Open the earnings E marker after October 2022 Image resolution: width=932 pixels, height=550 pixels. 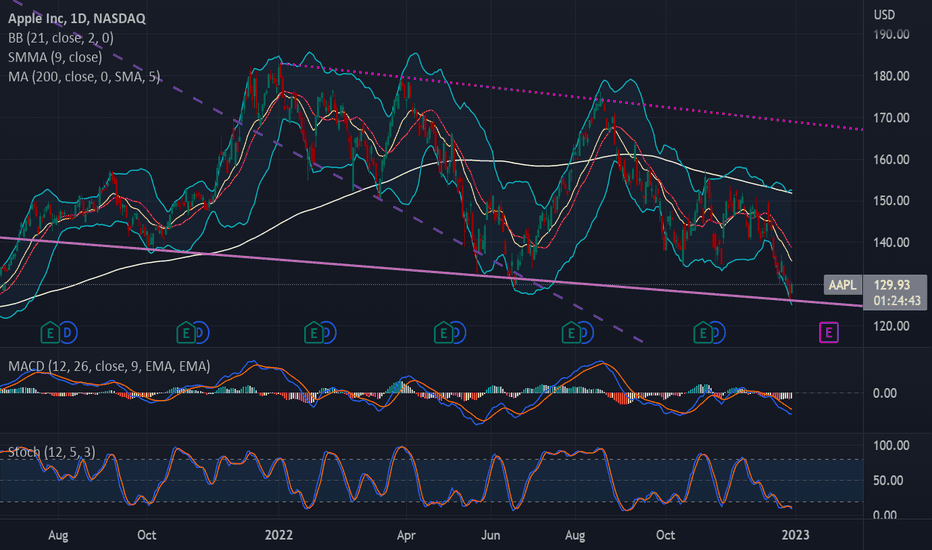(703, 333)
